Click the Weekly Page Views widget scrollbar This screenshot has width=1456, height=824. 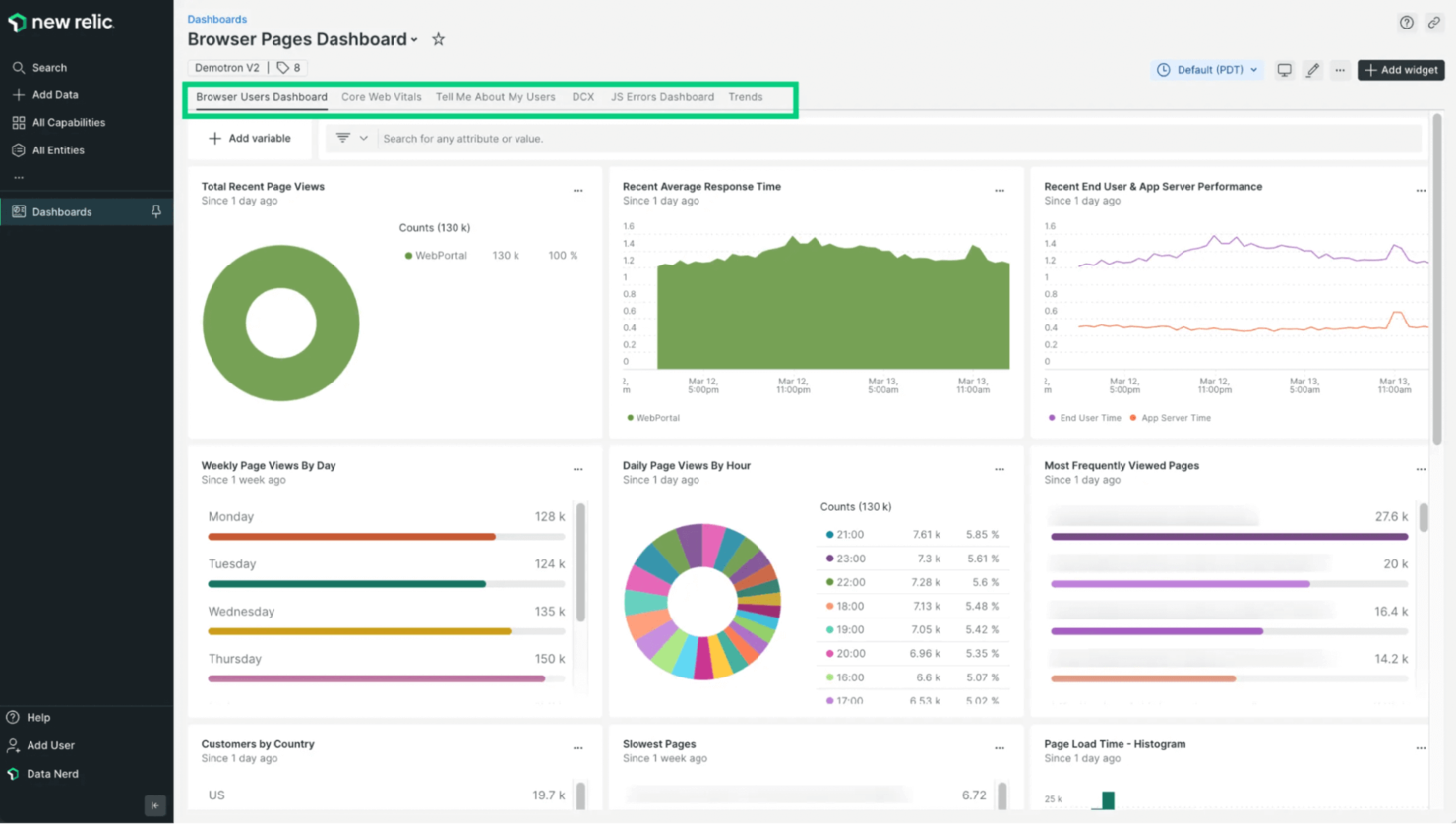click(580, 562)
